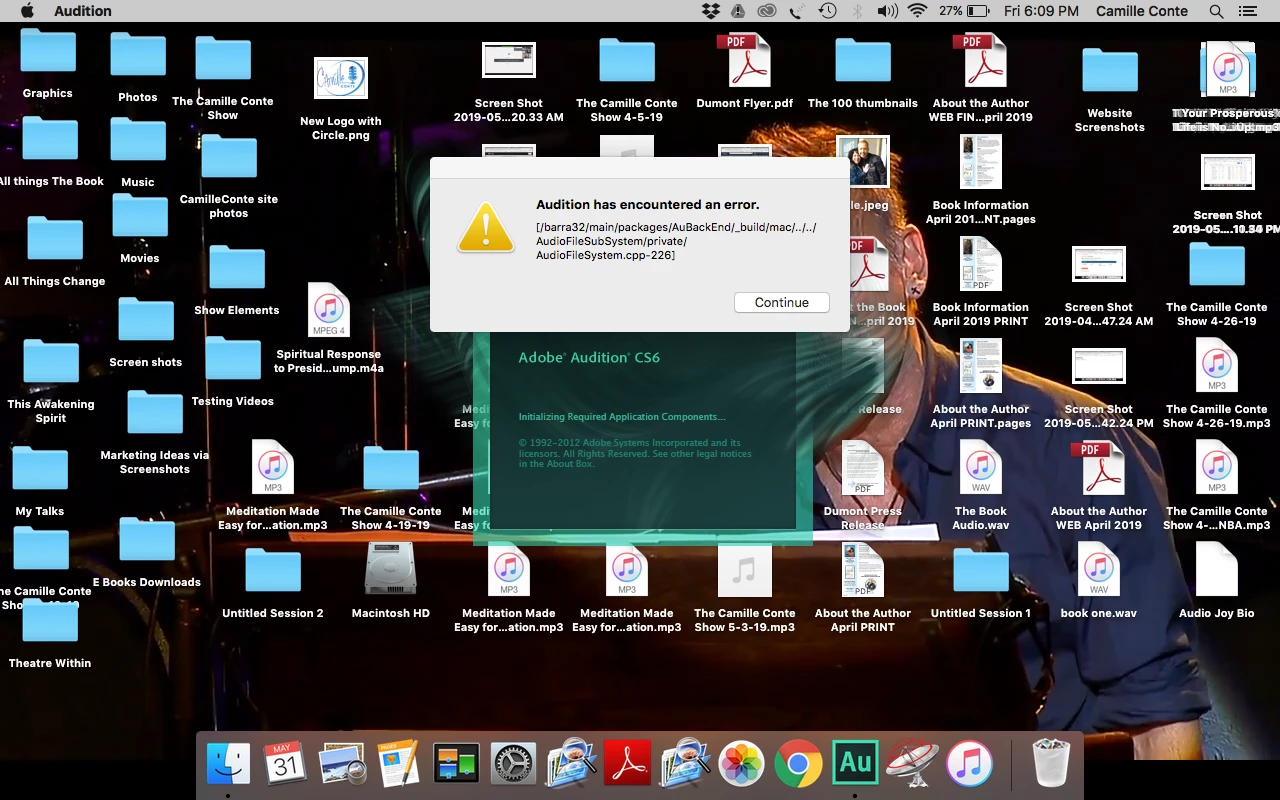The height and width of the screenshot is (800, 1280).
Task: Open the Camille Conte user menu
Action: pos(1142,11)
